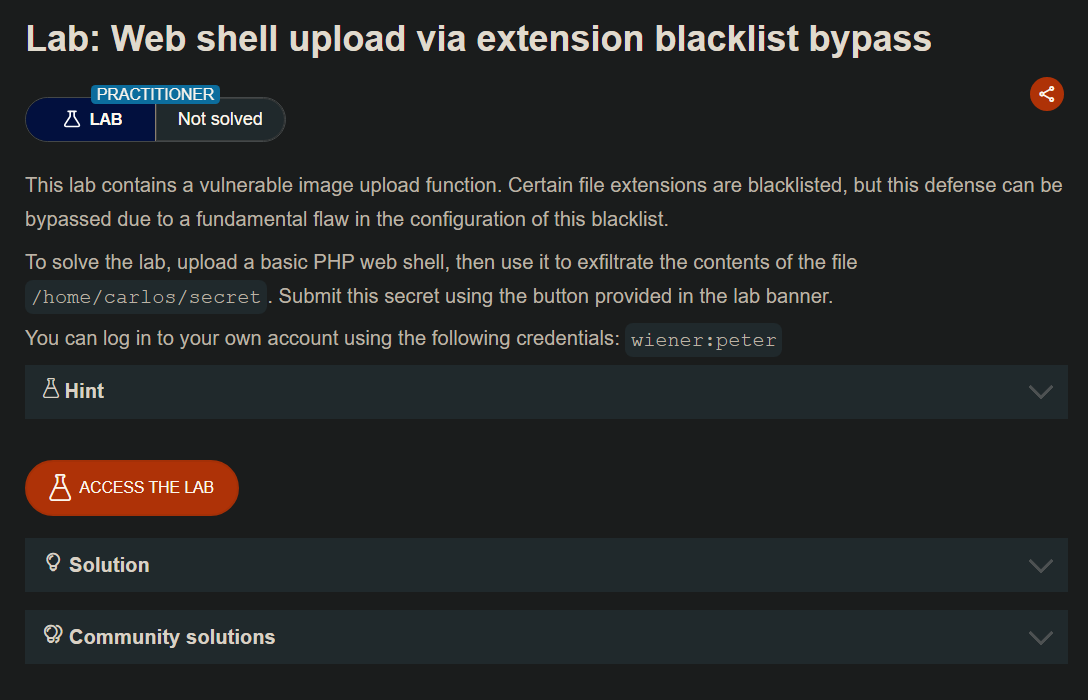Open the Community solutions heading text
Viewport: 1088px width, 700px height.
pyautogui.click(x=172, y=637)
